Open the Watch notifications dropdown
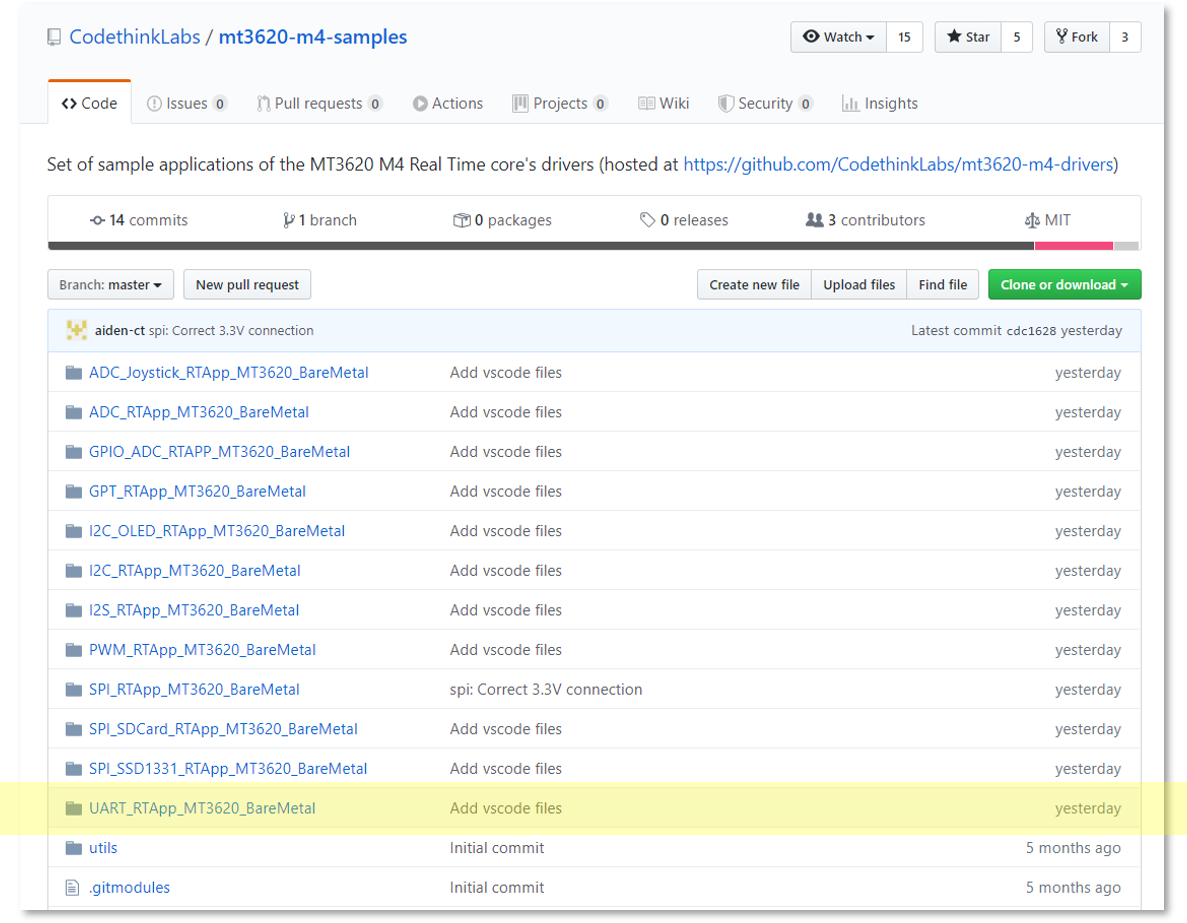Image resolution: width=1187 pixels, height=923 pixels. [x=838, y=37]
